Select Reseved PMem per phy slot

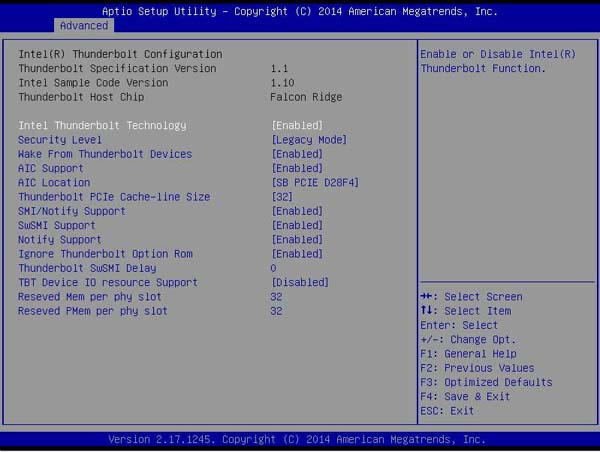coord(93,311)
